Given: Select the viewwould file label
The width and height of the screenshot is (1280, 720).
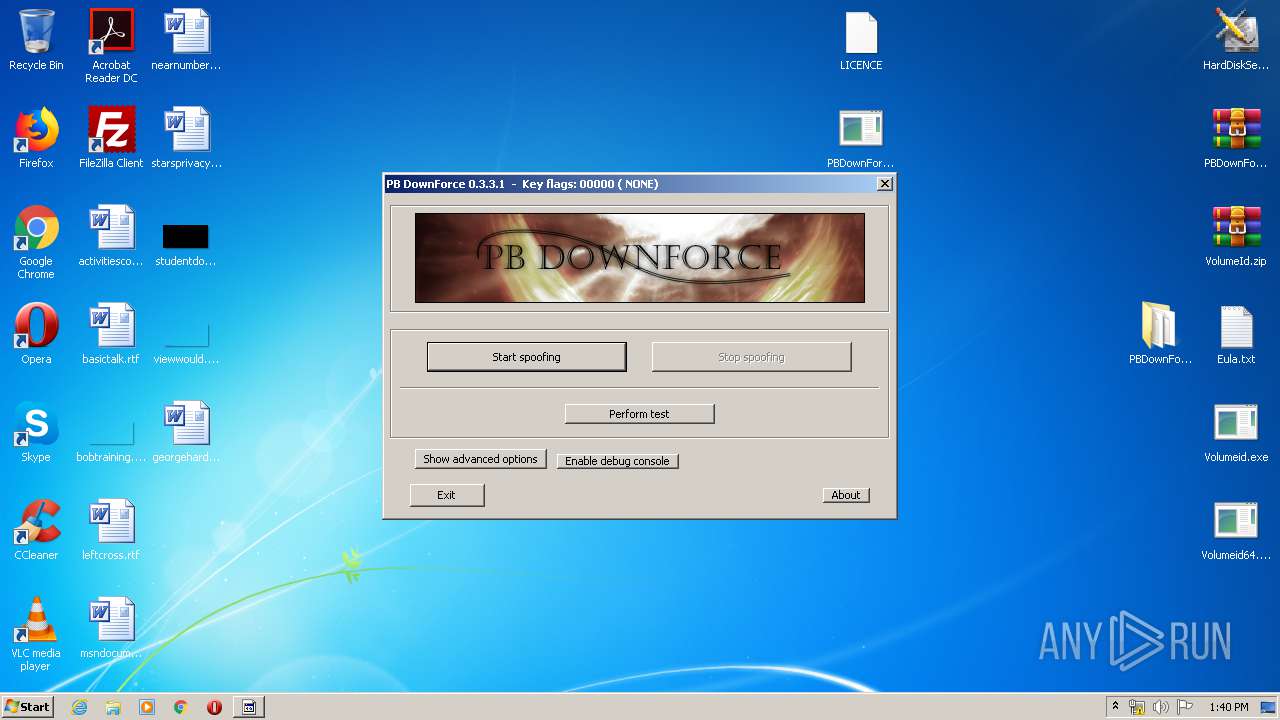Looking at the screenshot, I should (x=186, y=359).
